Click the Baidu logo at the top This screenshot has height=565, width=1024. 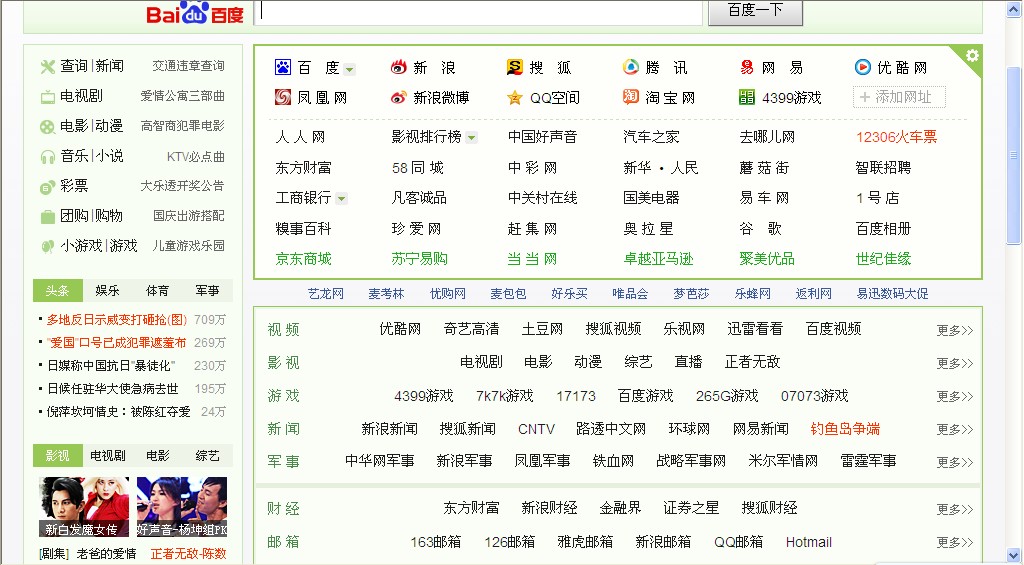pos(195,13)
